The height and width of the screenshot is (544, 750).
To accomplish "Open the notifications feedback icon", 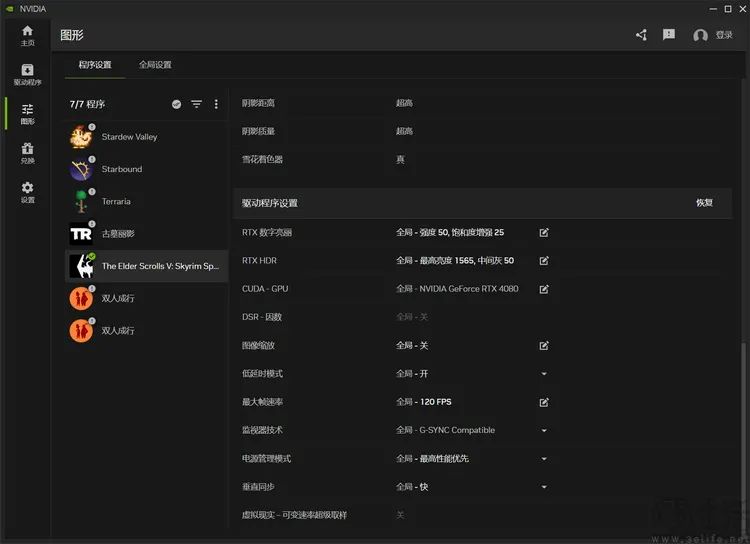I will coord(669,35).
